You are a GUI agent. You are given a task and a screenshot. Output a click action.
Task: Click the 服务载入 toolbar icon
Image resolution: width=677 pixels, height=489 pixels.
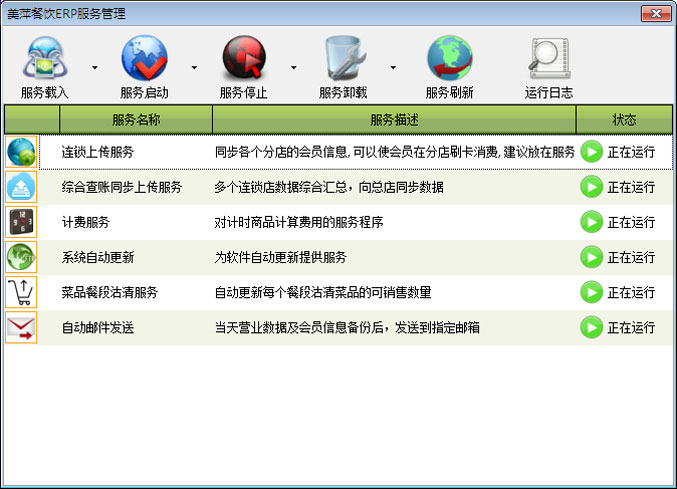[x=45, y=59]
